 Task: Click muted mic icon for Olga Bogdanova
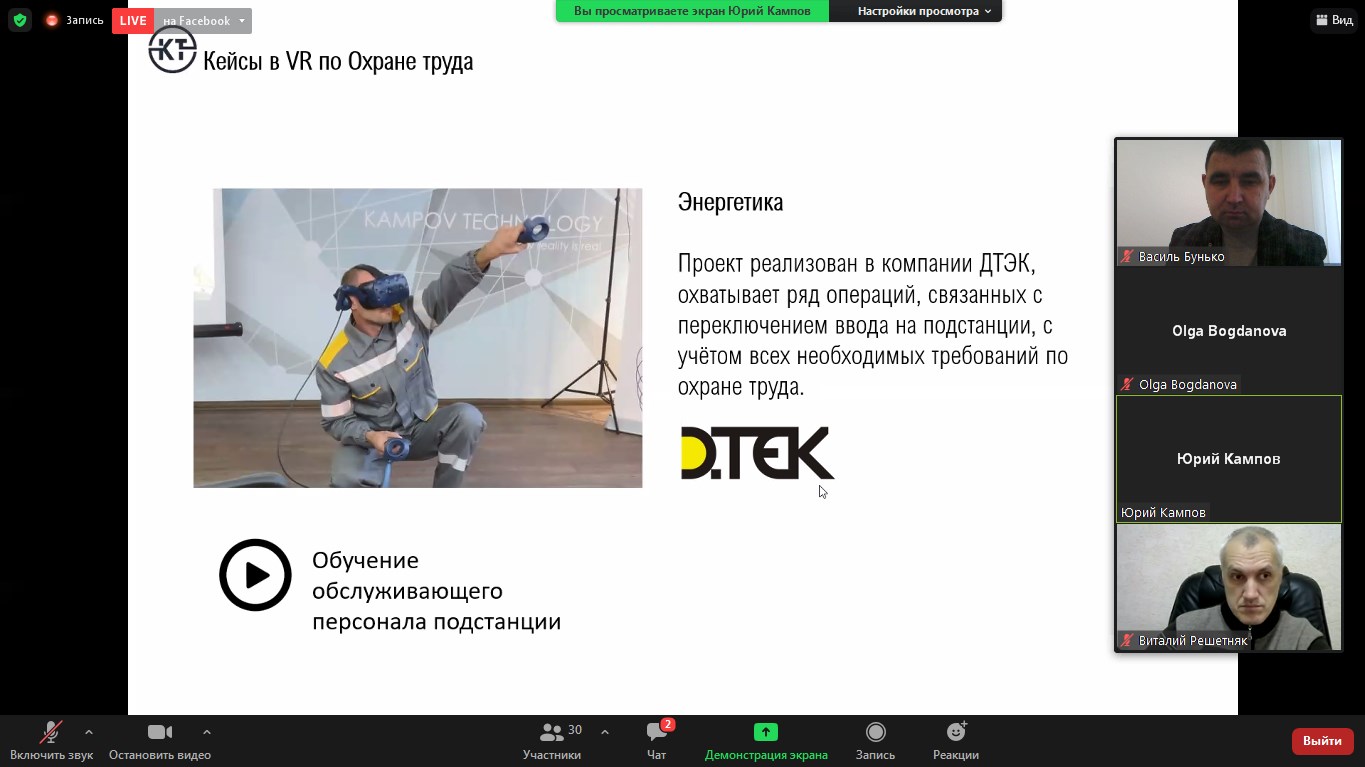(1128, 385)
